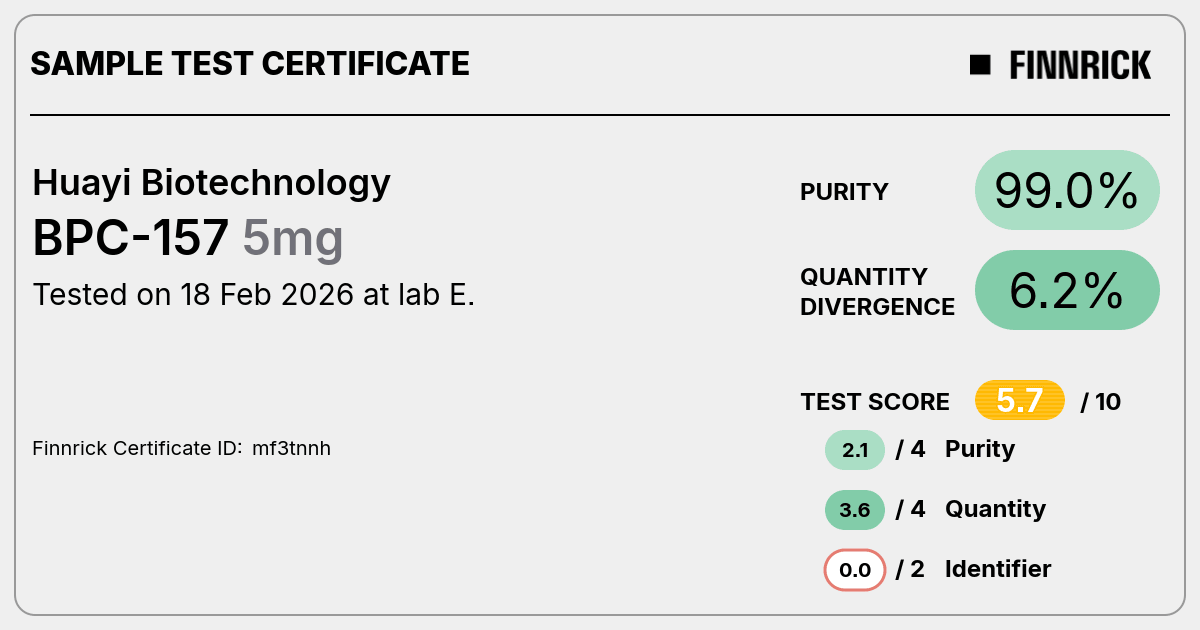Click the Identifier score label
Screen dimensions: 1200x630
pos(998,569)
